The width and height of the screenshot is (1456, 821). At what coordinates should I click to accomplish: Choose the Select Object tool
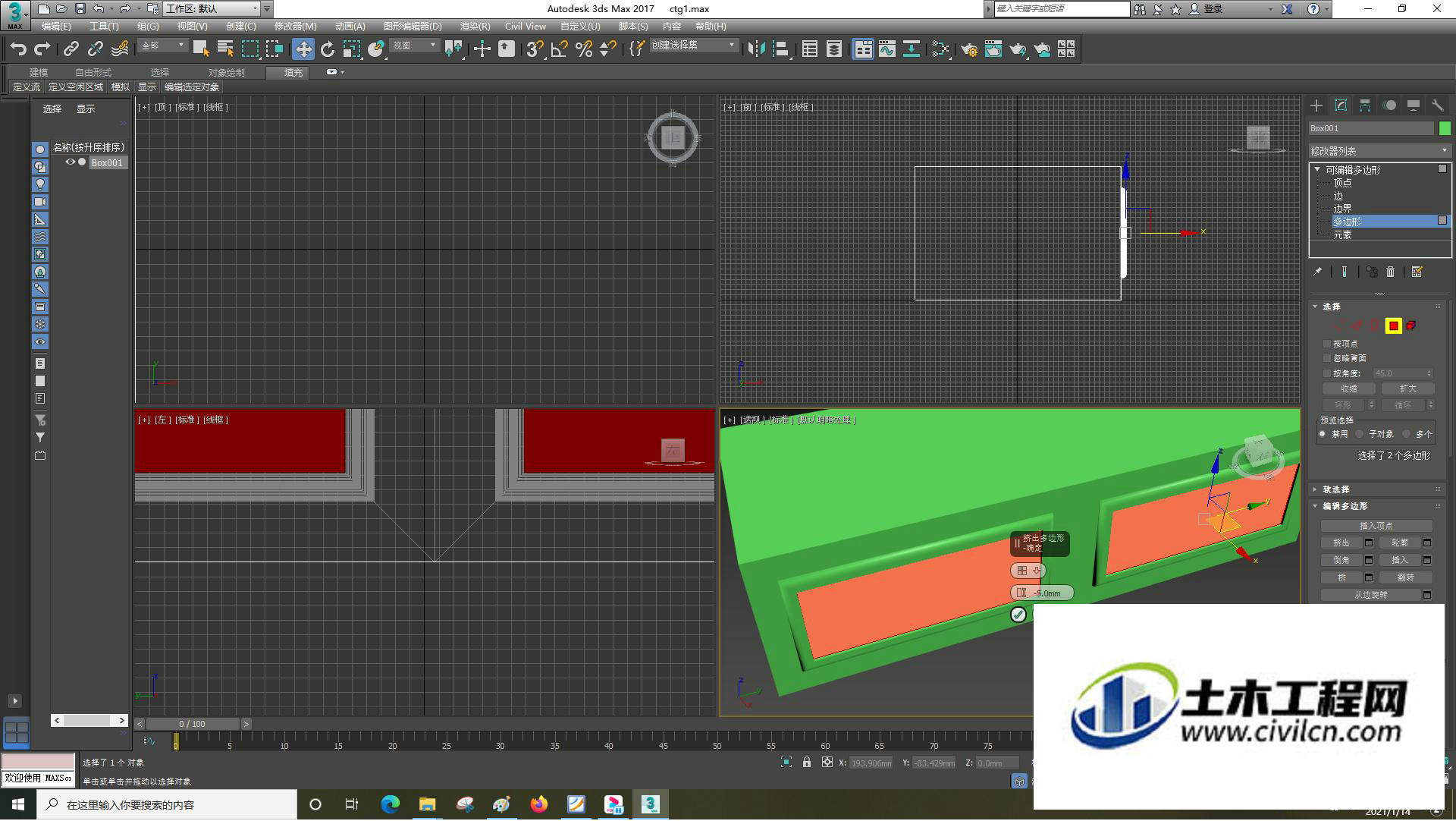[201, 49]
